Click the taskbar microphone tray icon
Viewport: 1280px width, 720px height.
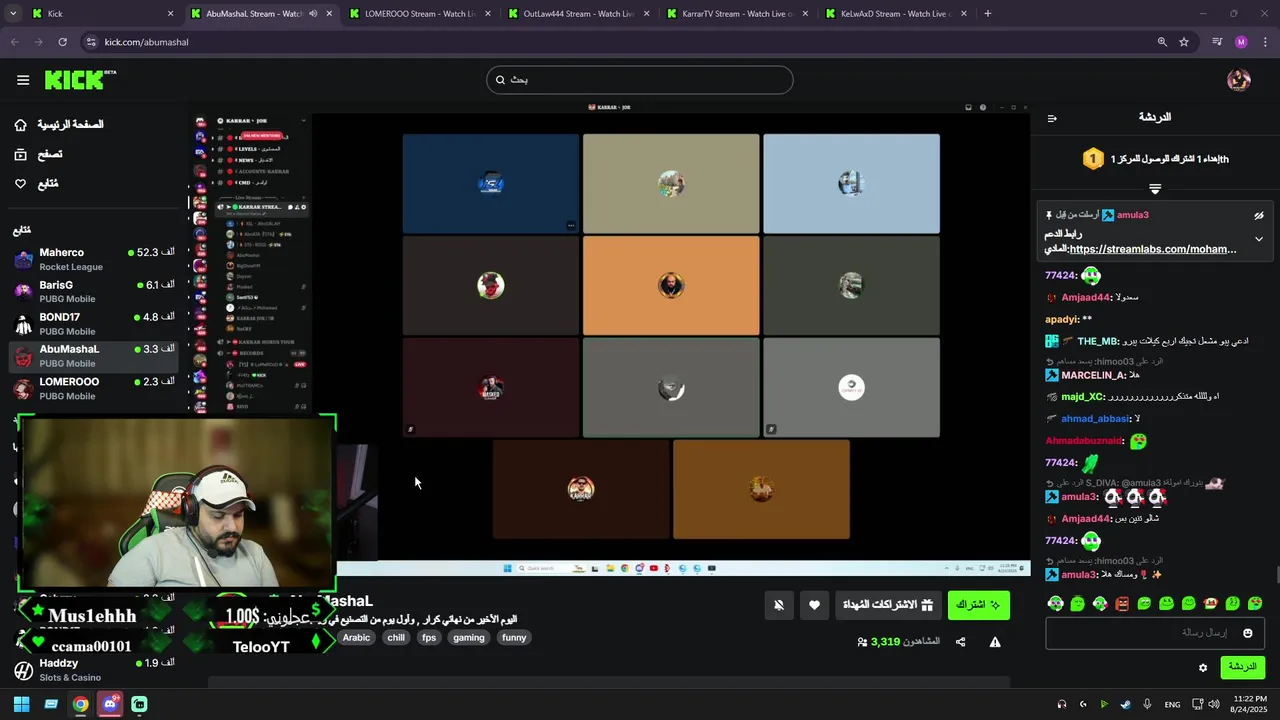[x=1147, y=704]
